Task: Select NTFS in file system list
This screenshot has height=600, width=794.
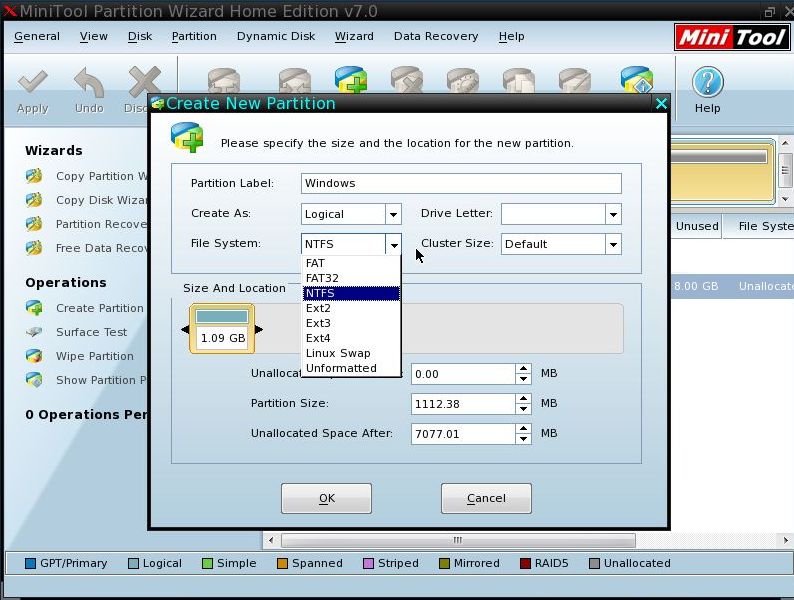Action: (351, 293)
